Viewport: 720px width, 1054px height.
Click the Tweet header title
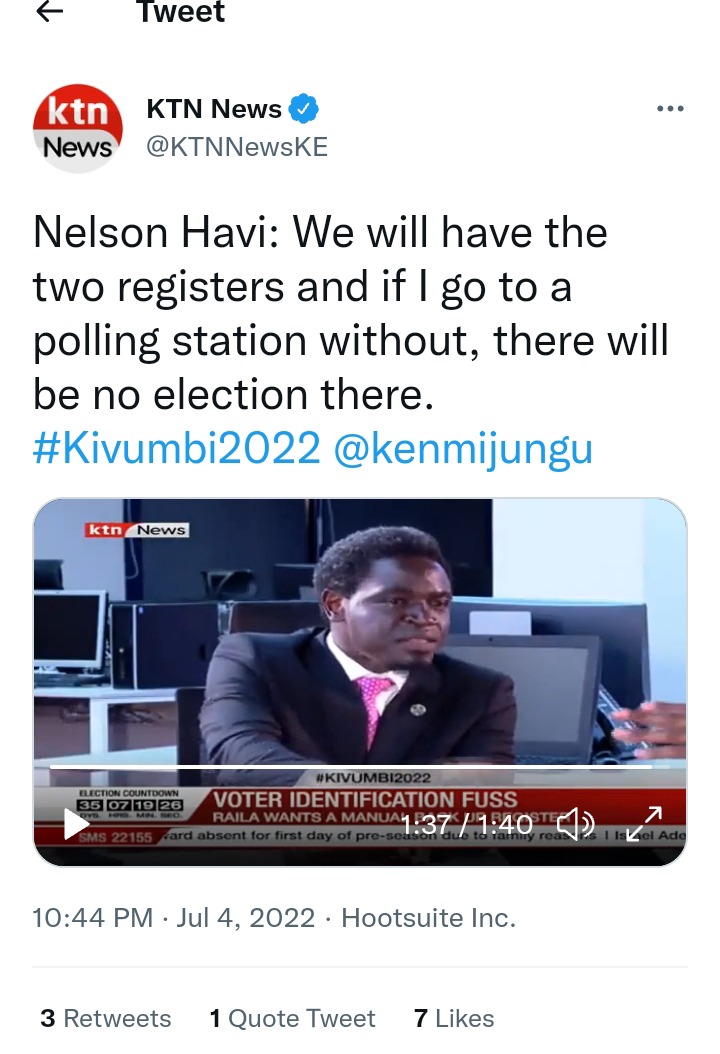pos(180,12)
